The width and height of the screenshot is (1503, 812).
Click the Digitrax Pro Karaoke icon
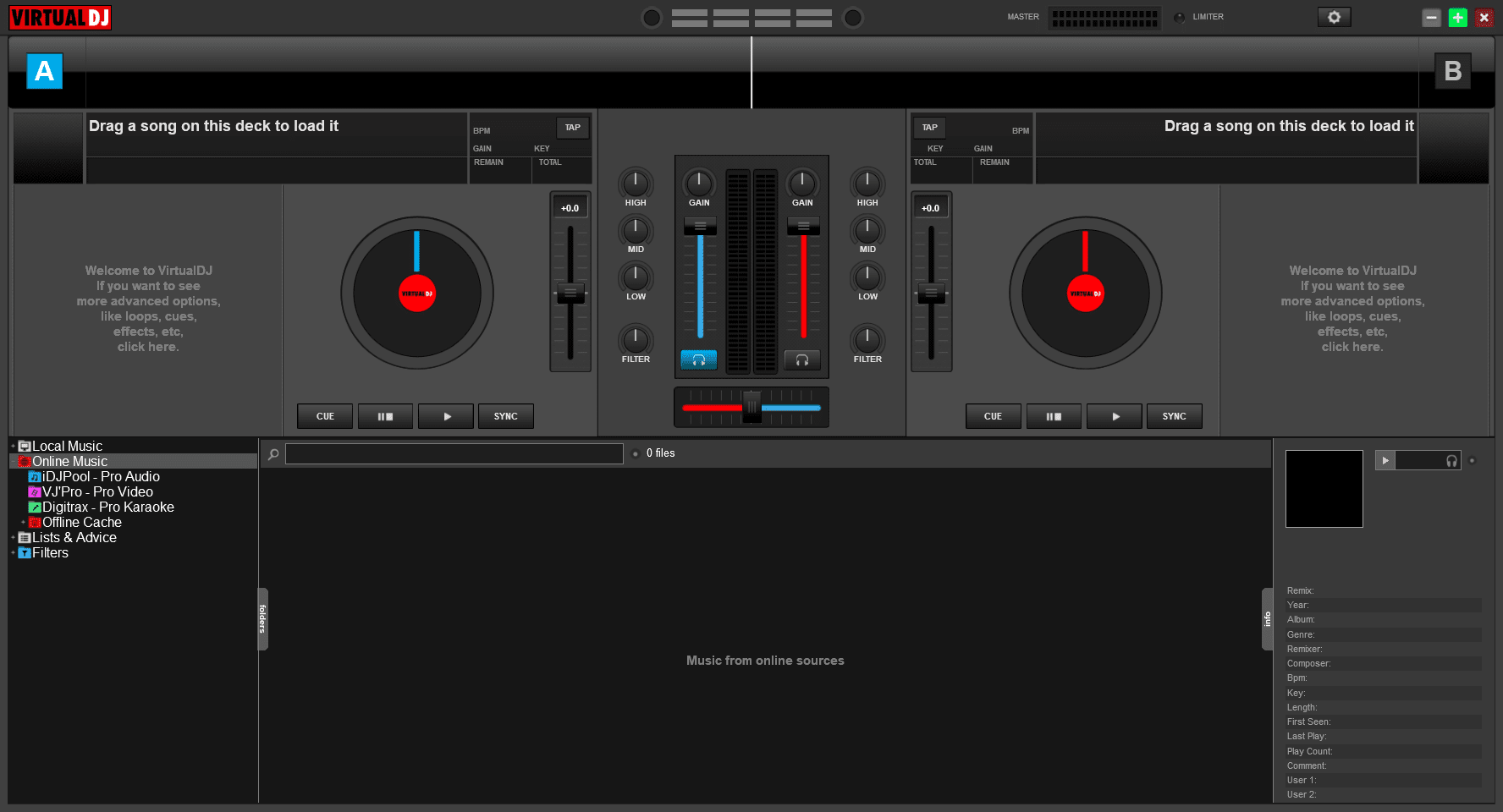[x=35, y=507]
